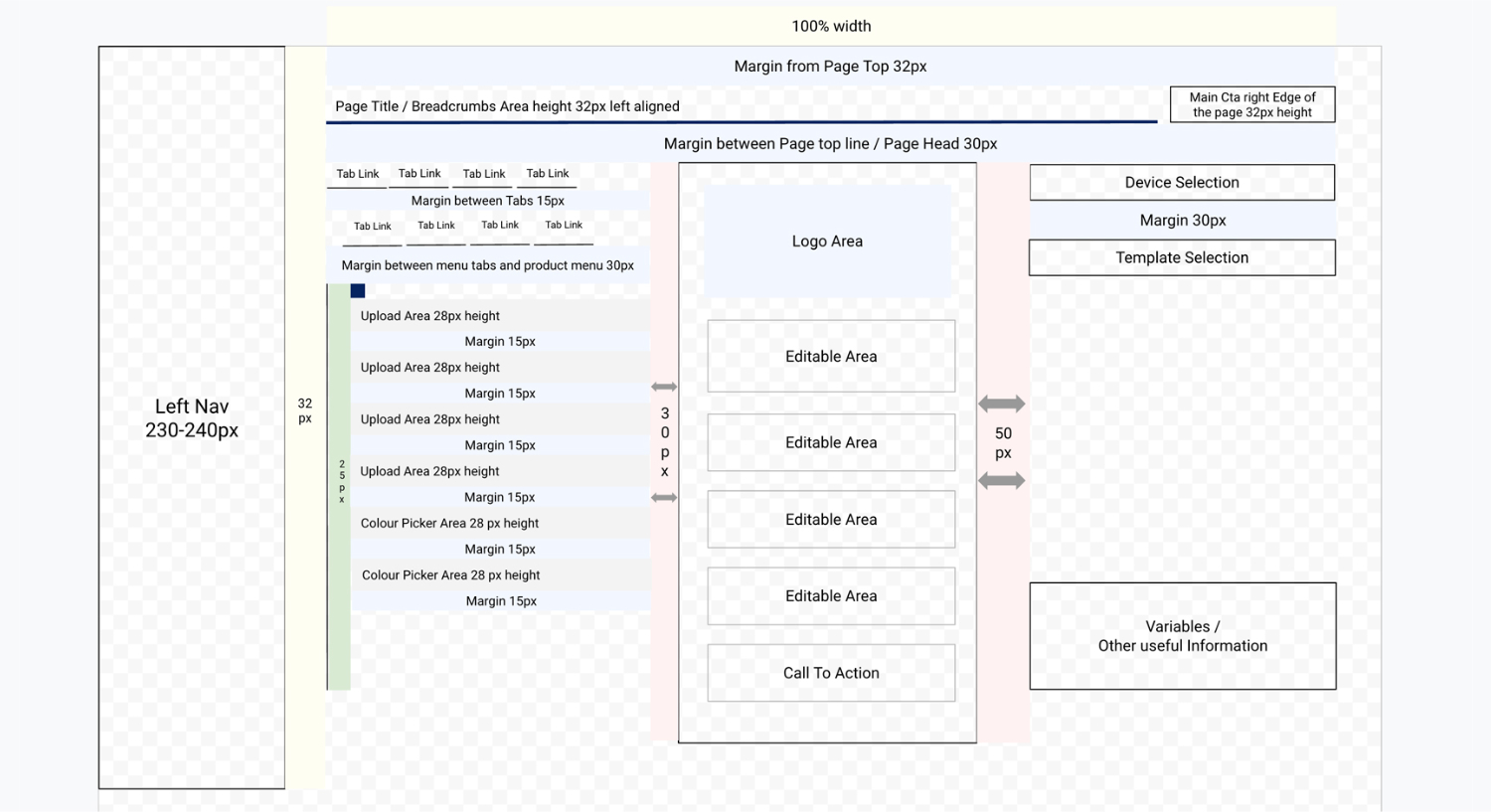
Task: Select the rightmost Tab Link in the upper tab row
Action: pos(548,174)
